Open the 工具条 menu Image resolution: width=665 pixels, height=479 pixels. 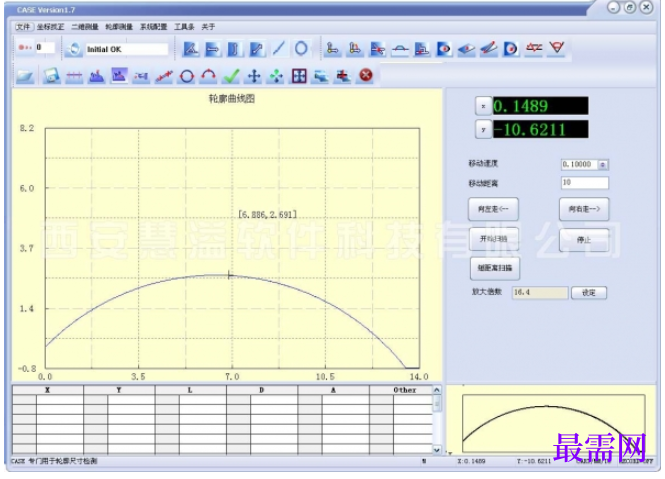pos(184,27)
